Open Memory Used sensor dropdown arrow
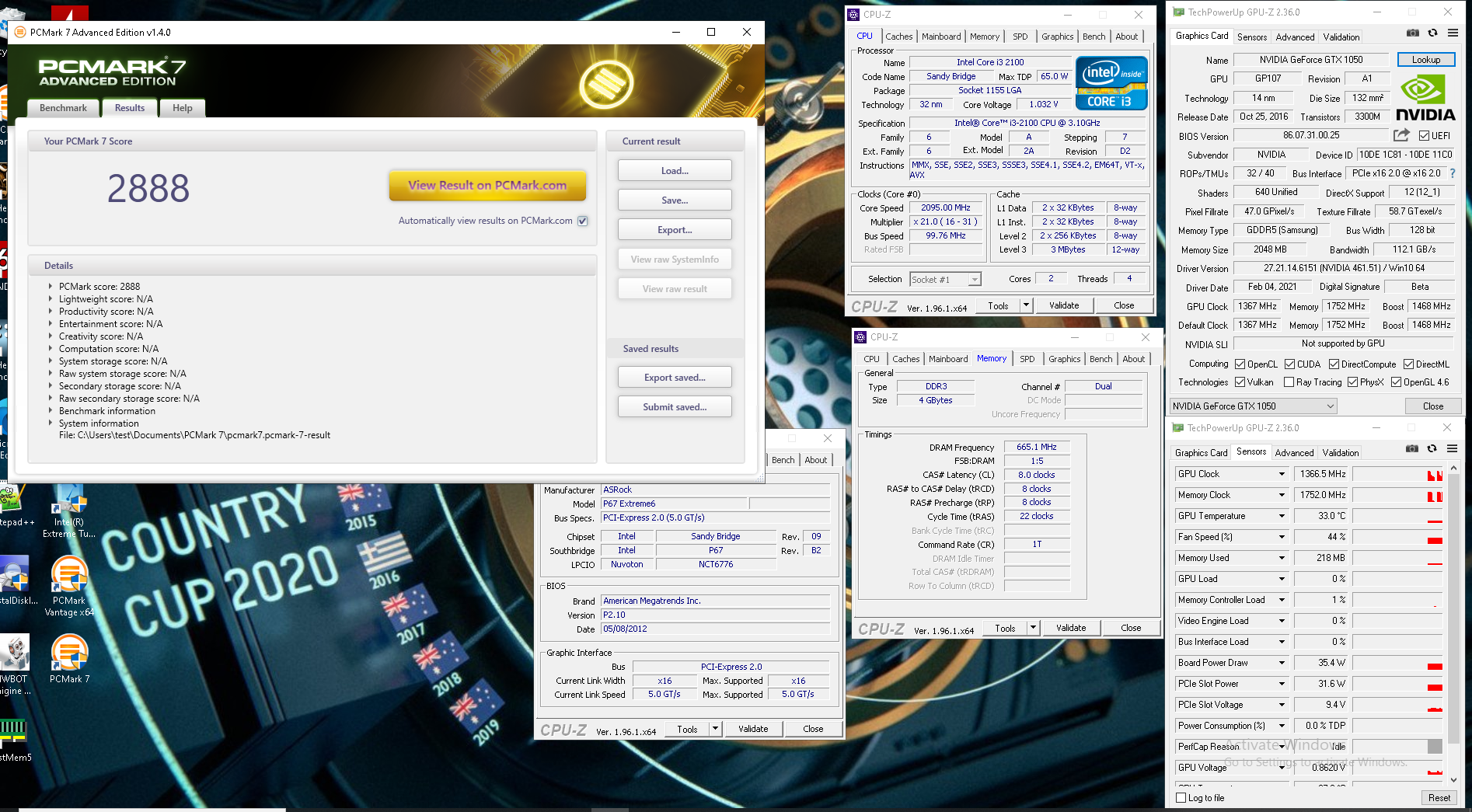This screenshot has height=812, width=1472. [1282, 558]
